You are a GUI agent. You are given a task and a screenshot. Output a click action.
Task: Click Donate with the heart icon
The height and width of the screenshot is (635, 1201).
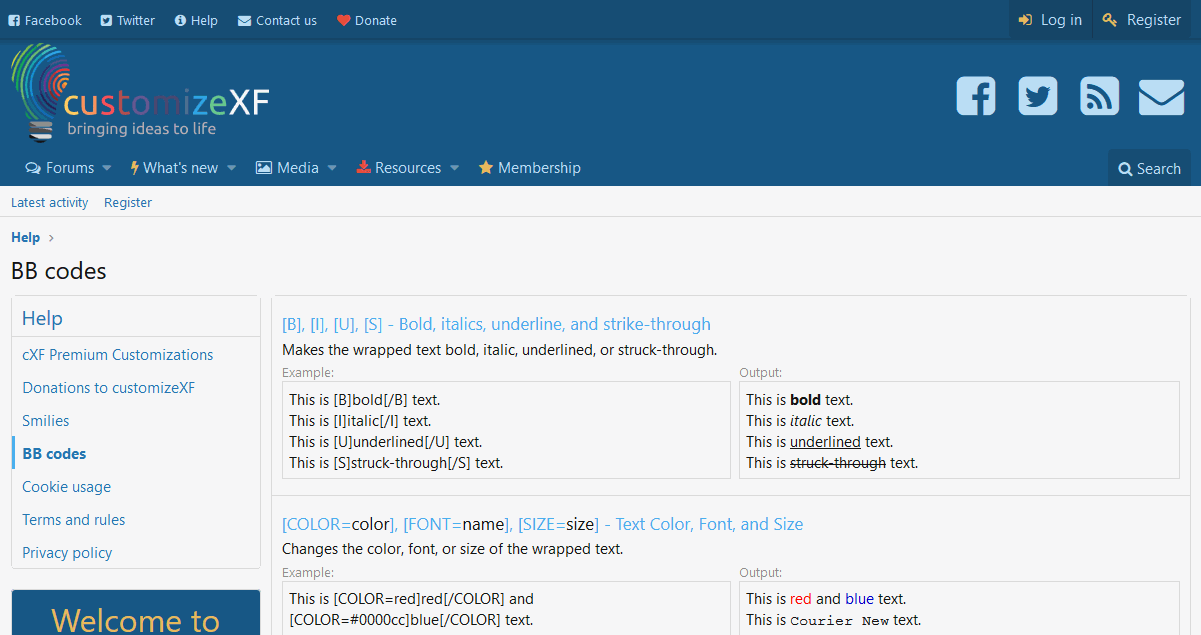366,20
